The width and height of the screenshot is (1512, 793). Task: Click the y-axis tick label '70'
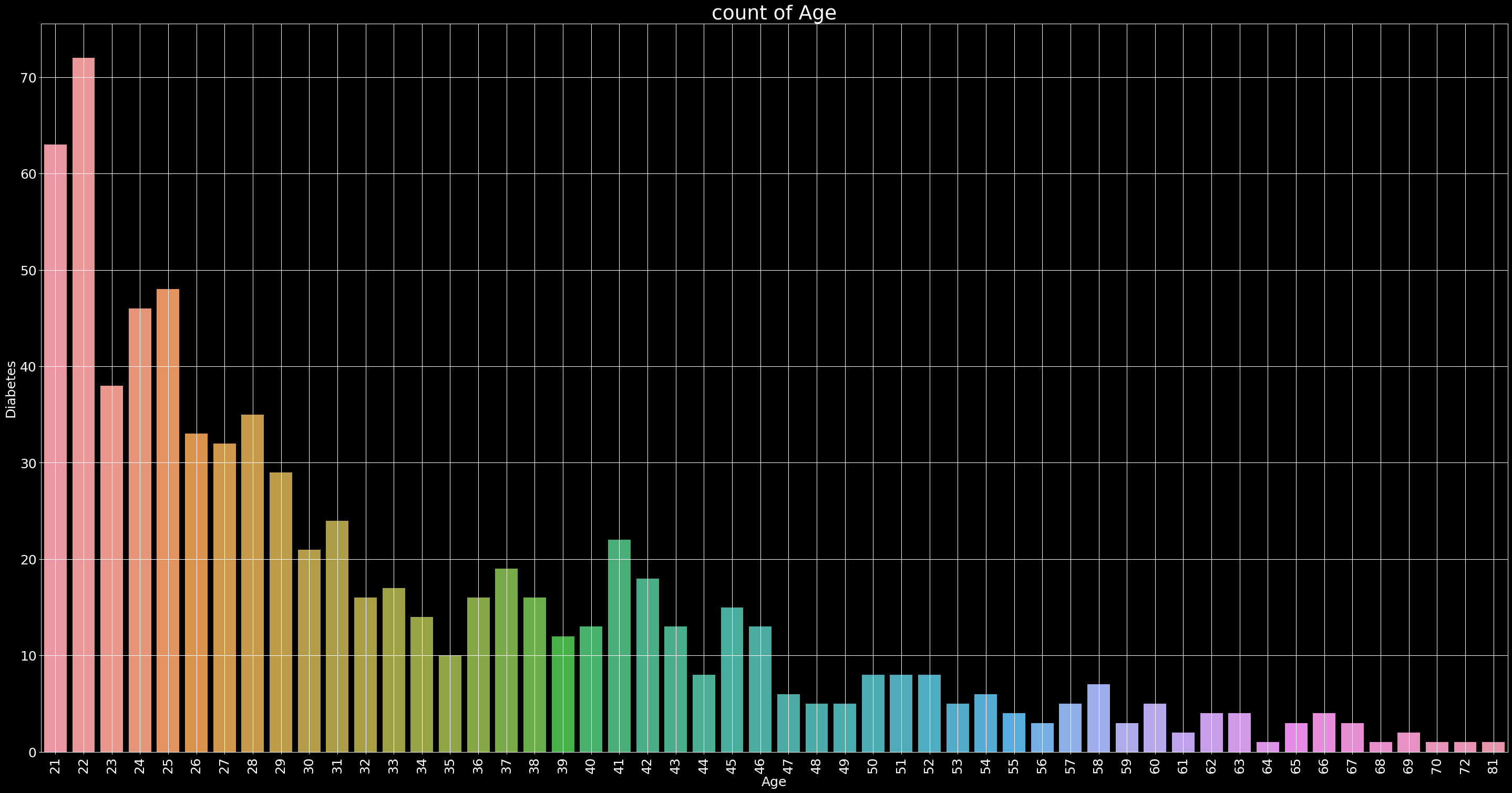click(x=29, y=78)
